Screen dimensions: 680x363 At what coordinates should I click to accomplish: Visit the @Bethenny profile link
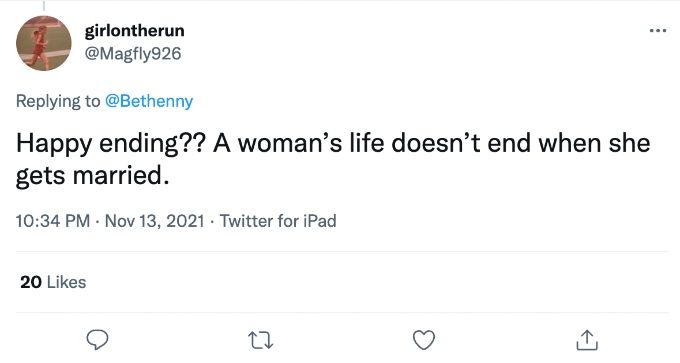coord(149,101)
